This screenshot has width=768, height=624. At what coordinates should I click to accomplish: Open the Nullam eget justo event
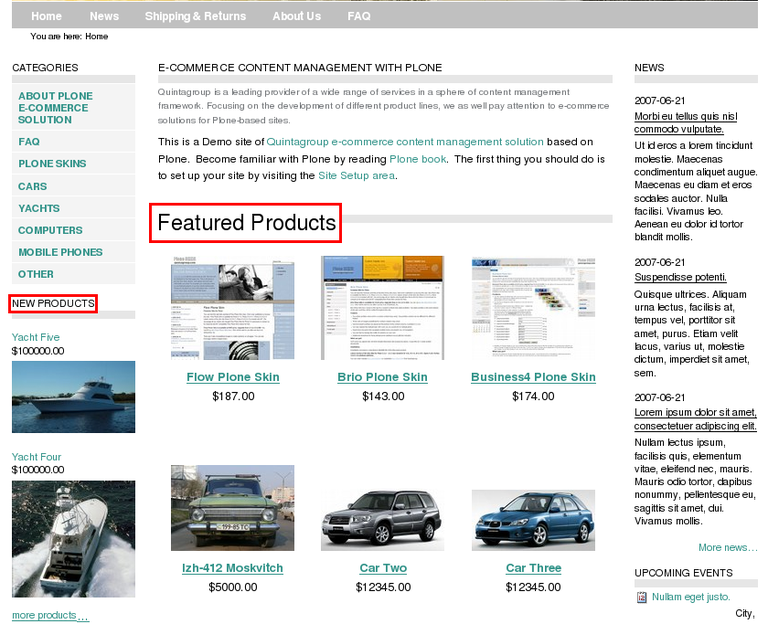tap(691, 597)
